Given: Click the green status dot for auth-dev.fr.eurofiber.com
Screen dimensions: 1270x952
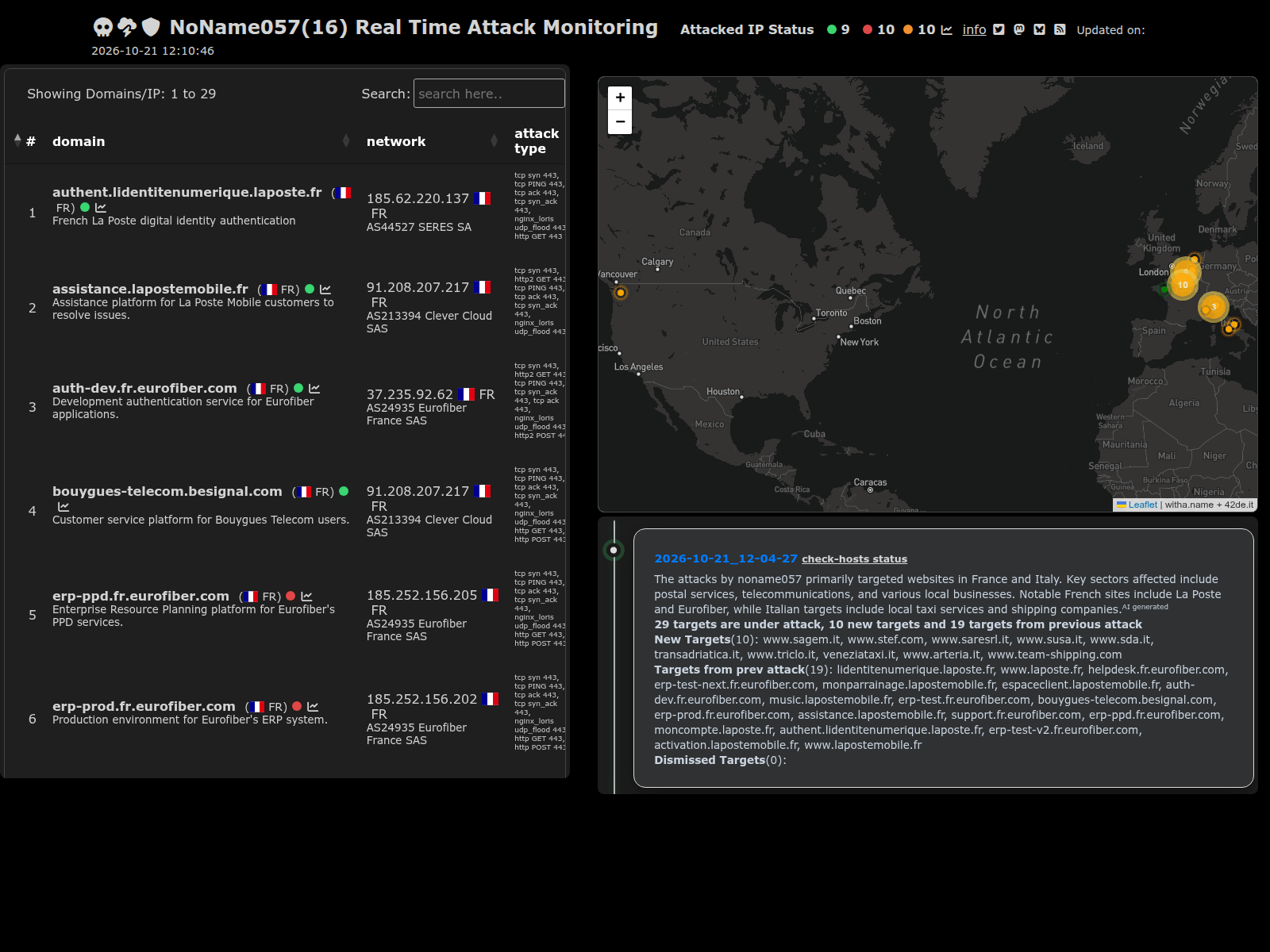Looking at the screenshot, I should (x=298, y=388).
